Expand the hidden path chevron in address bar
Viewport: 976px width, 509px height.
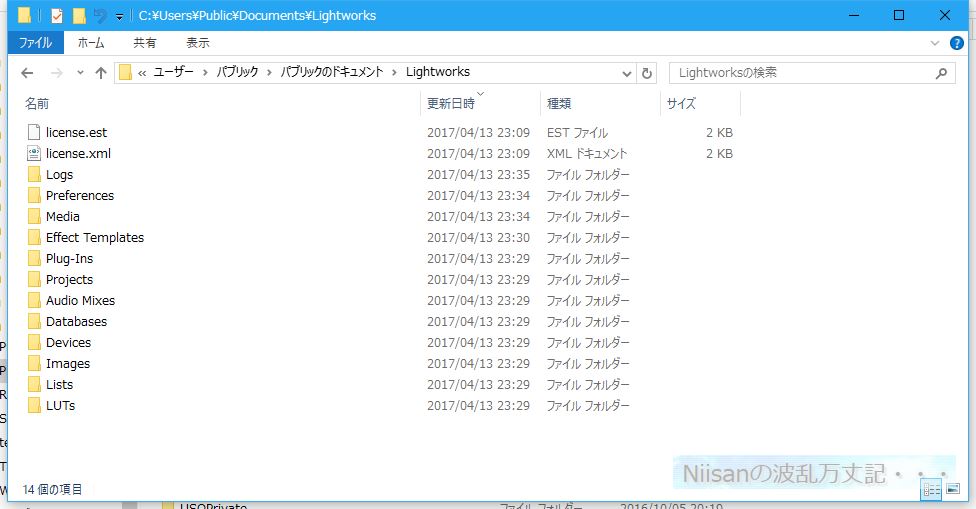point(142,73)
